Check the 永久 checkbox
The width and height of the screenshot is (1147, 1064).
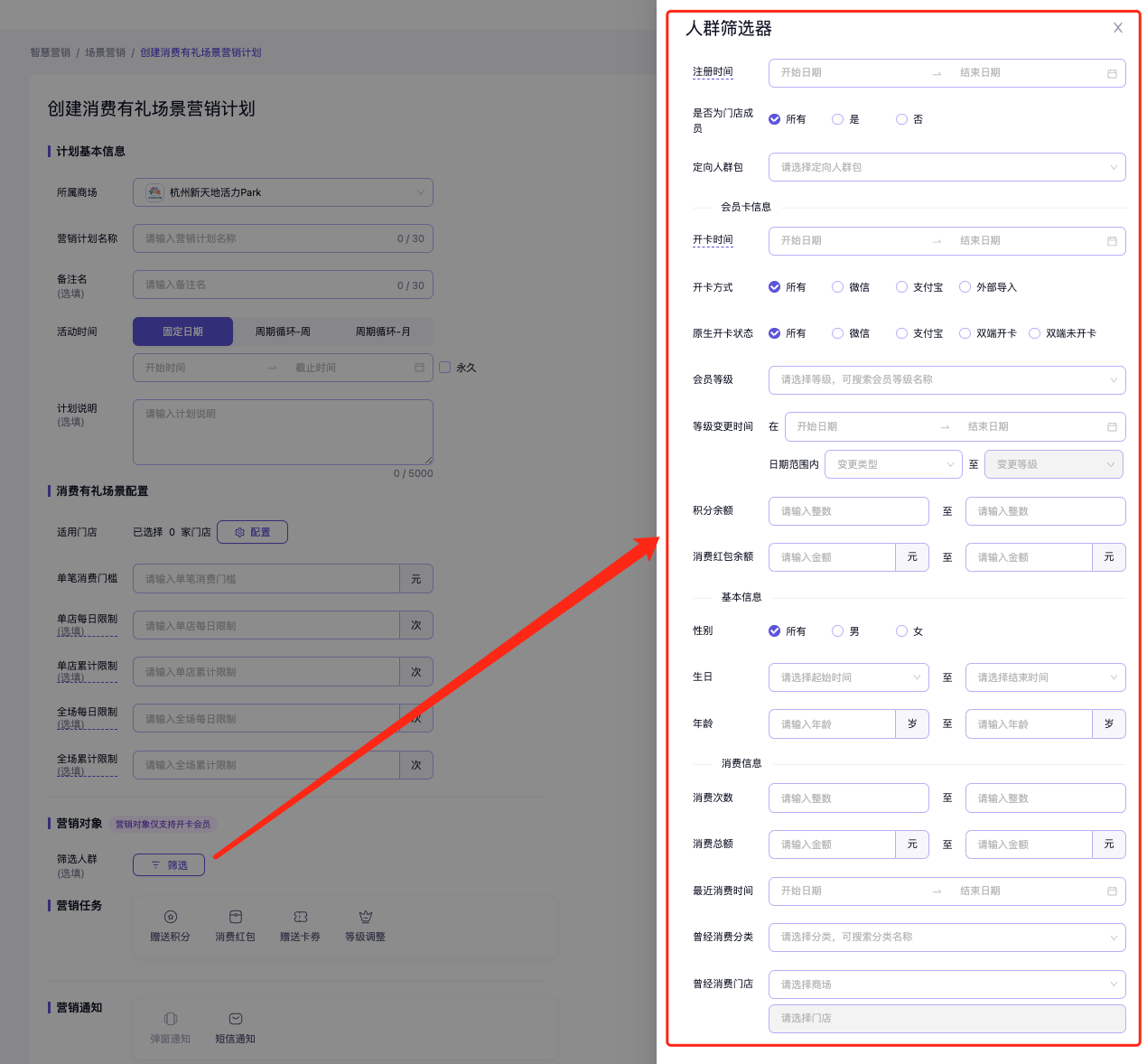pos(445,368)
